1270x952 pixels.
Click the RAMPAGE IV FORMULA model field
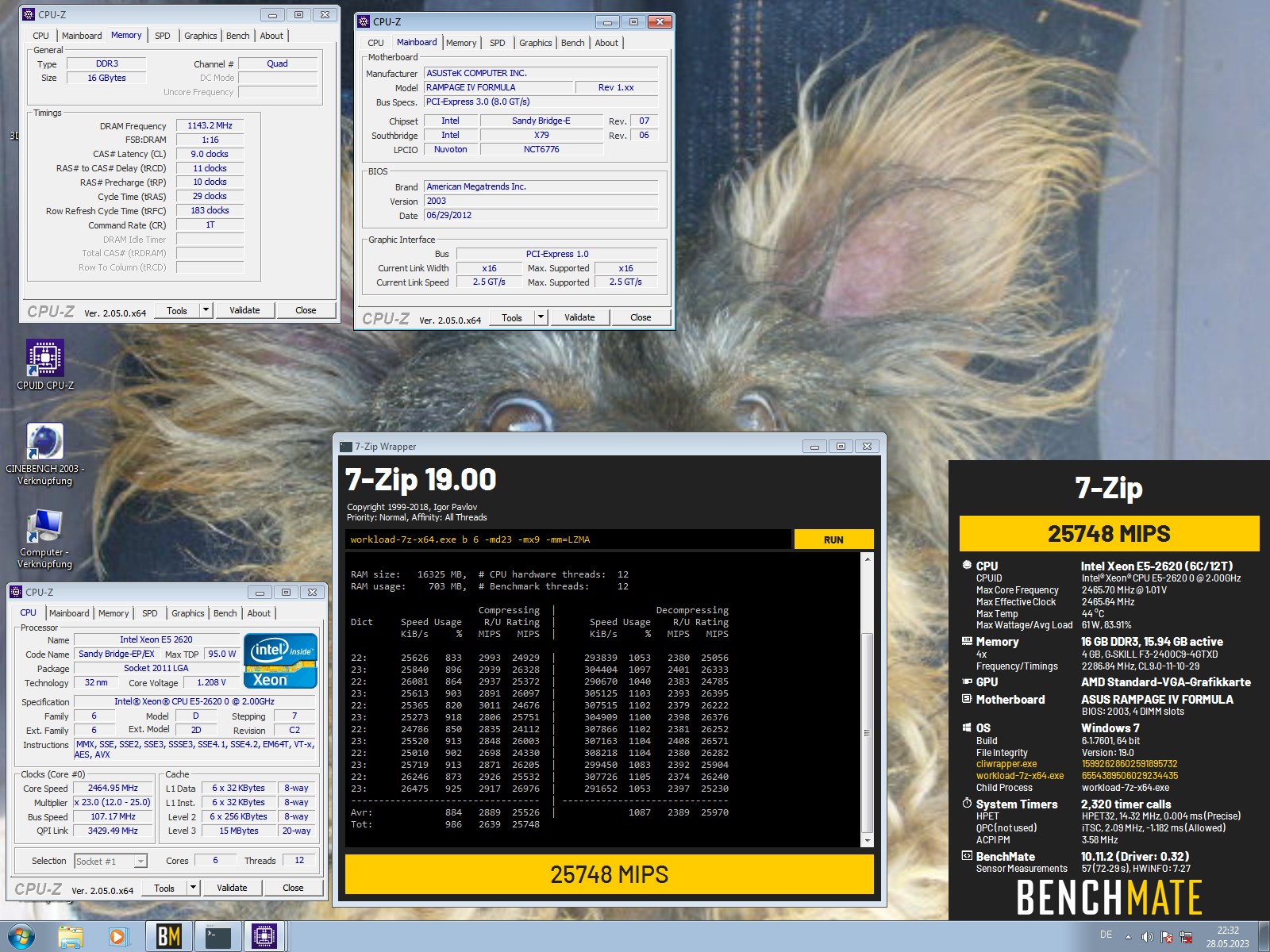coord(497,87)
